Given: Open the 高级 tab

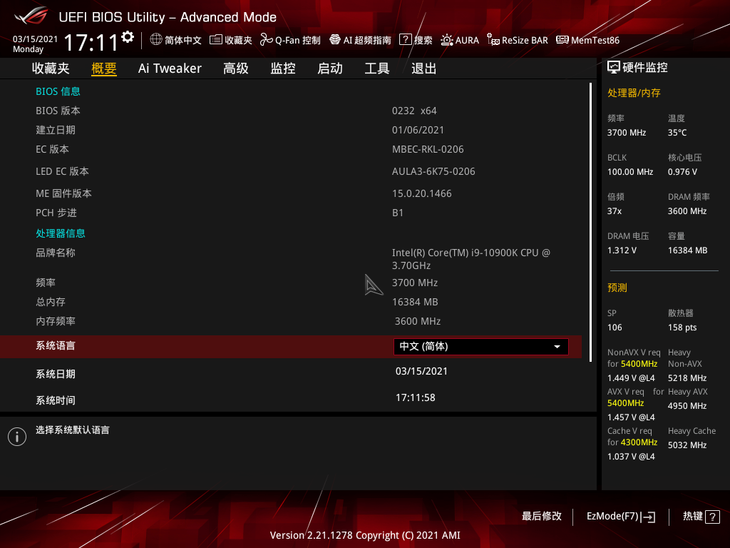Looking at the screenshot, I should point(236,69).
